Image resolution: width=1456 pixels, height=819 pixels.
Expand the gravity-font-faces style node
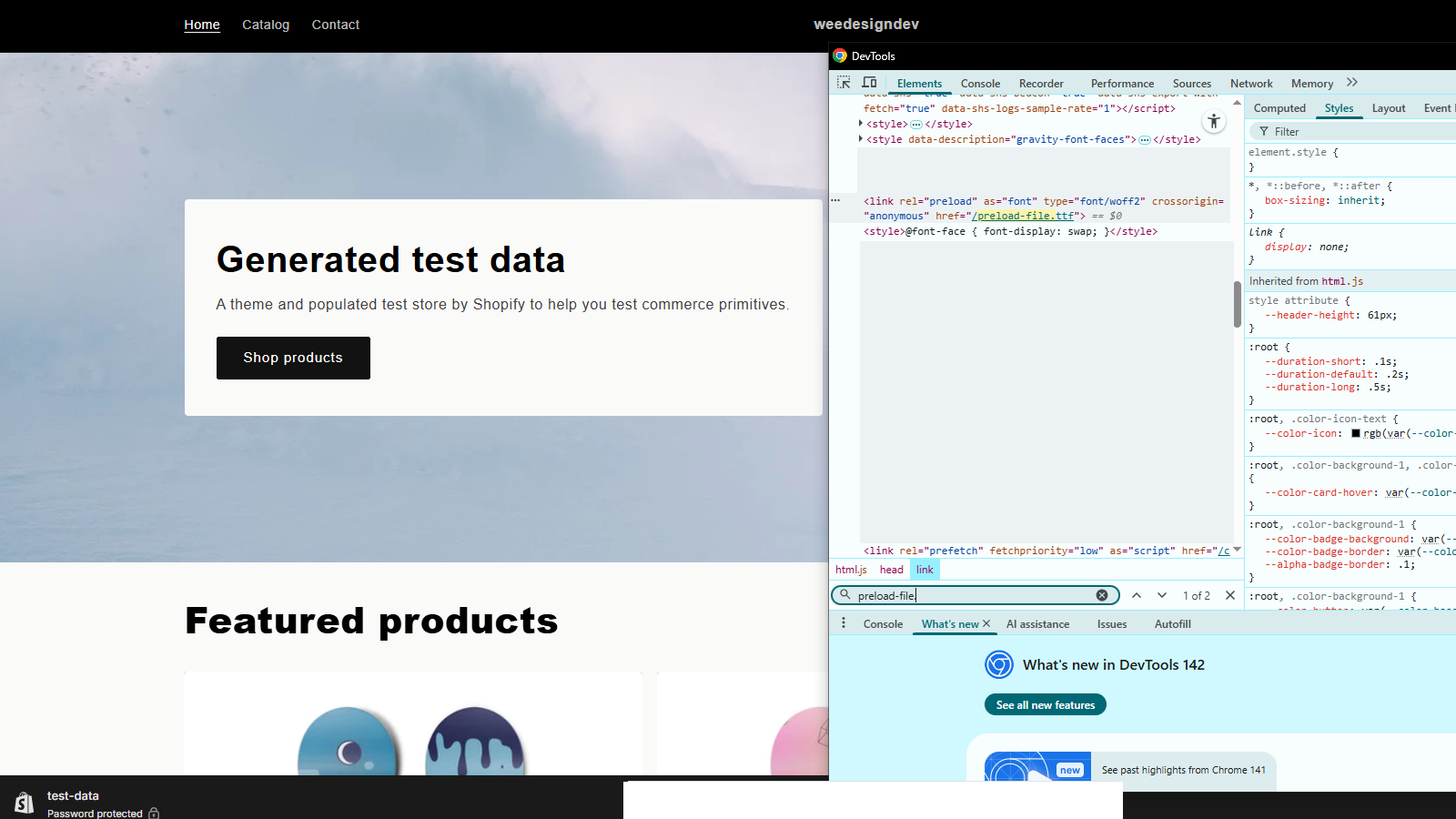pyautogui.click(x=861, y=139)
